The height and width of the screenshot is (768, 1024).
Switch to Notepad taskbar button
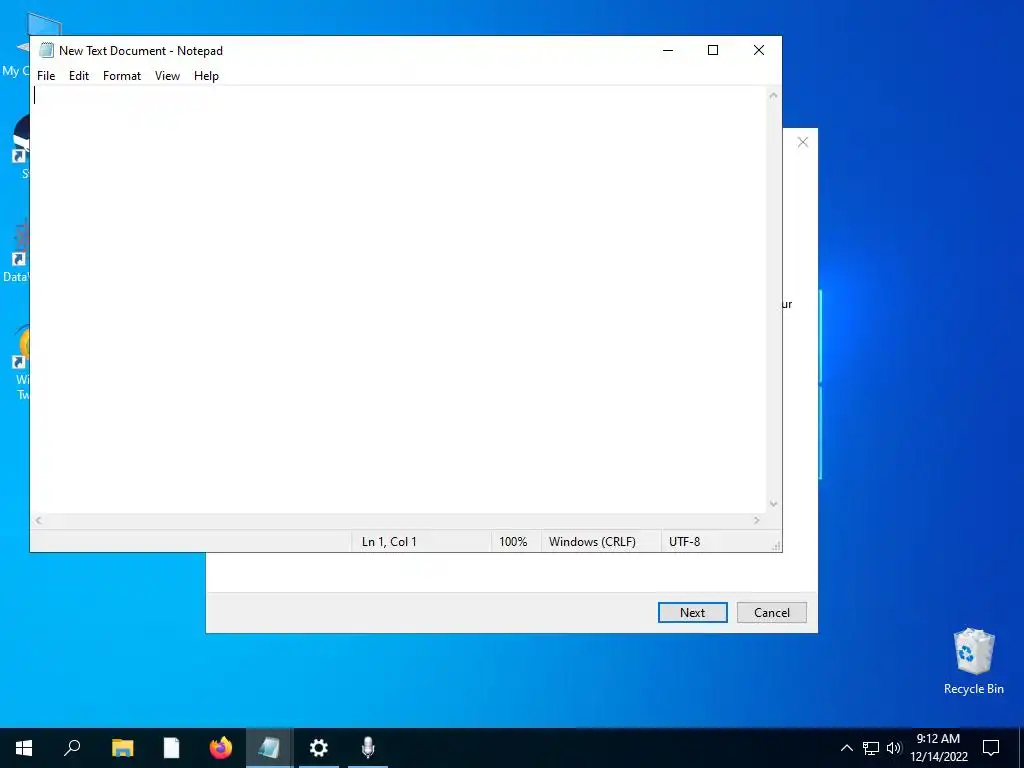point(269,748)
